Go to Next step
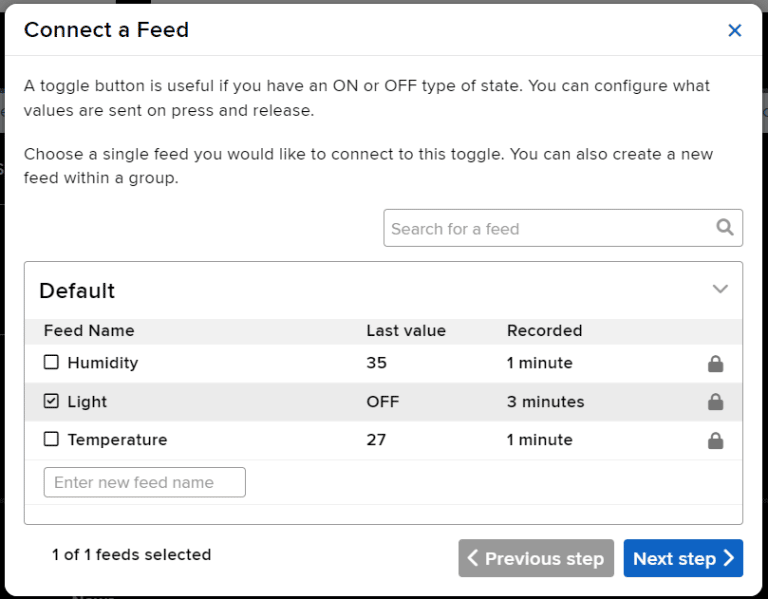 coord(683,558)
